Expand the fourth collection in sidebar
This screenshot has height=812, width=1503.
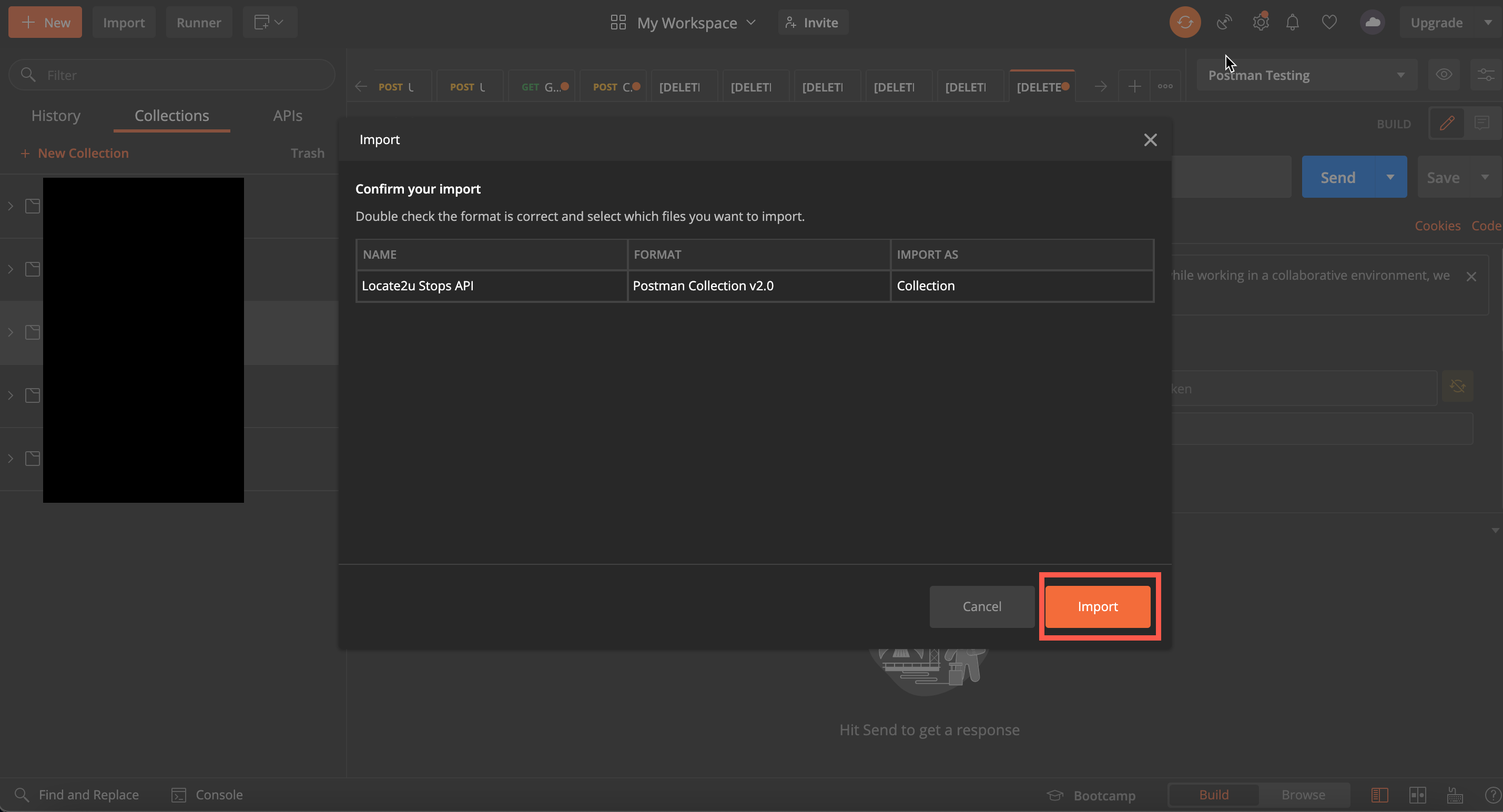tap(11, 395)
